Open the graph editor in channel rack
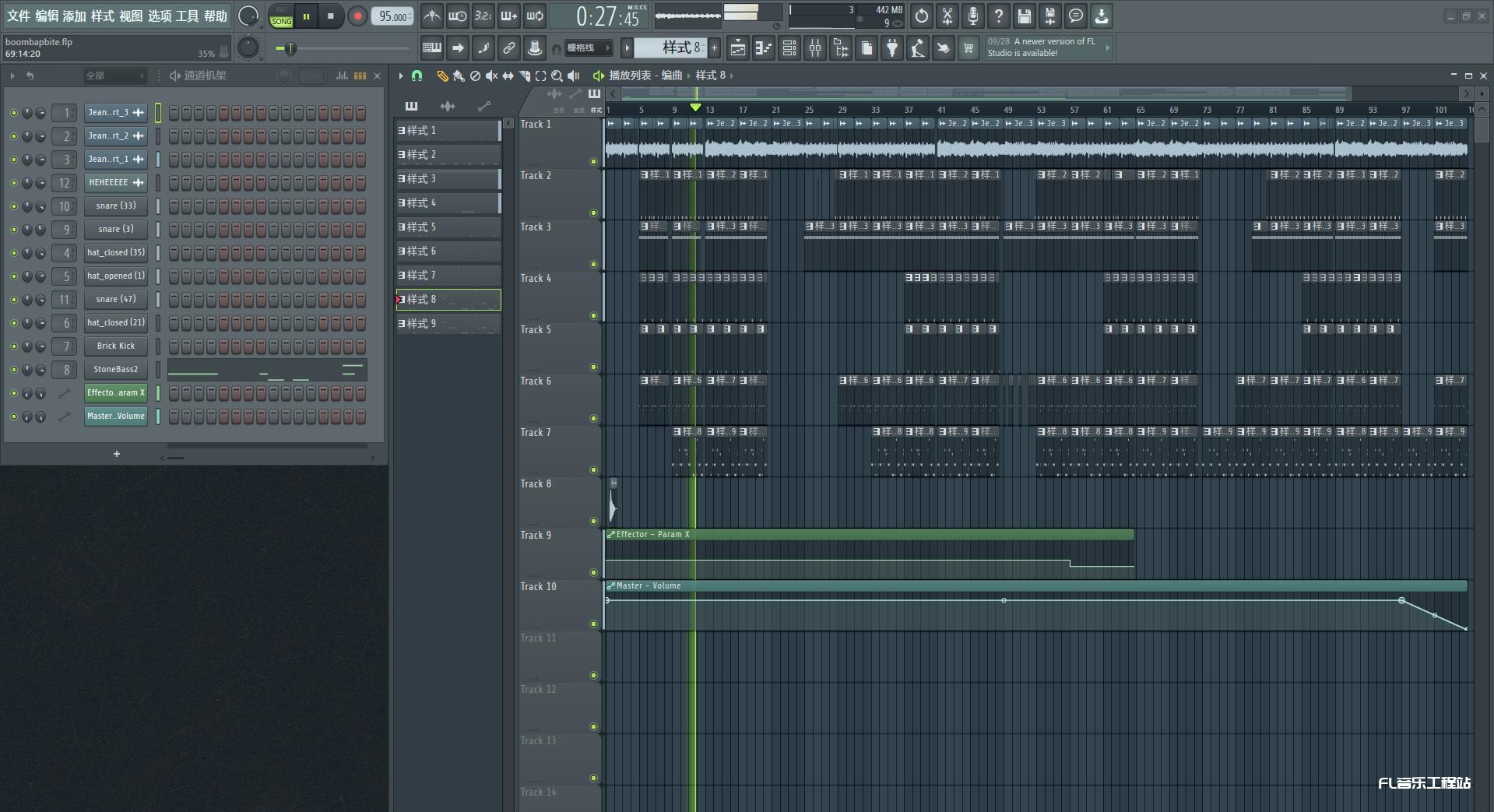This screenshot has width=1494, height=812. [x=342, y=76]
